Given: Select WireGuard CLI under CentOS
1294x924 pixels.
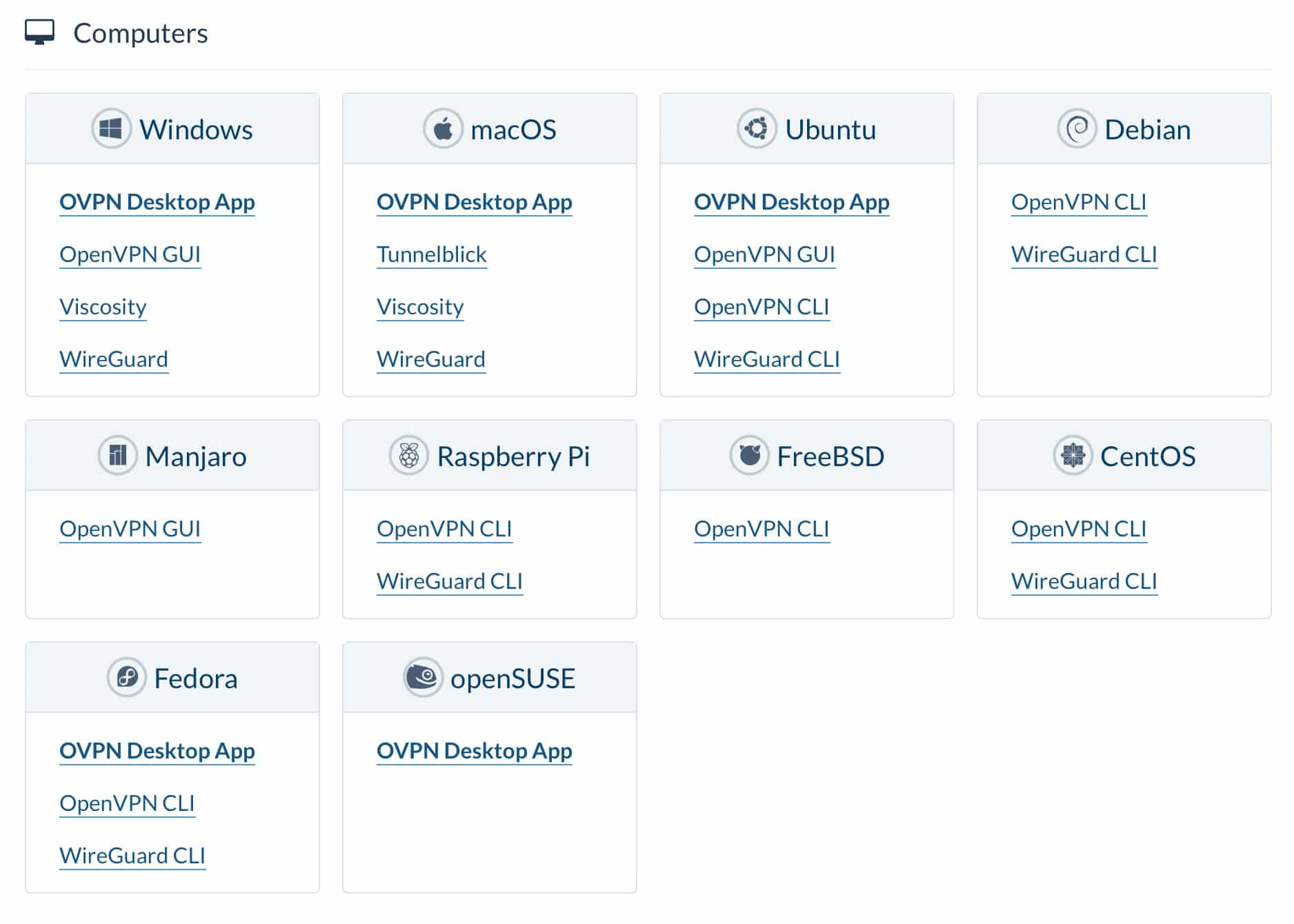Looking at the screenshot, I should click(1084, 581).
